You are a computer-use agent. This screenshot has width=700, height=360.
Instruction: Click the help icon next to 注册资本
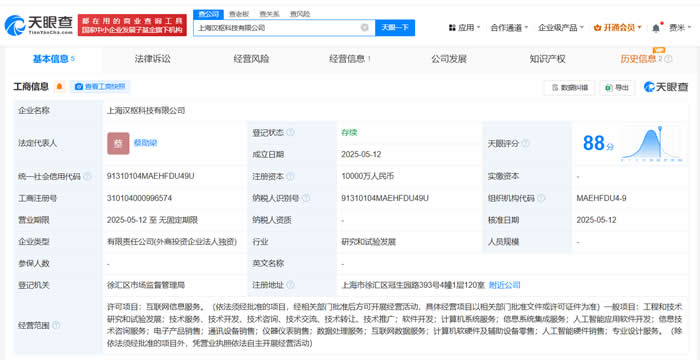pyautogui.click(x=290, y=176)
